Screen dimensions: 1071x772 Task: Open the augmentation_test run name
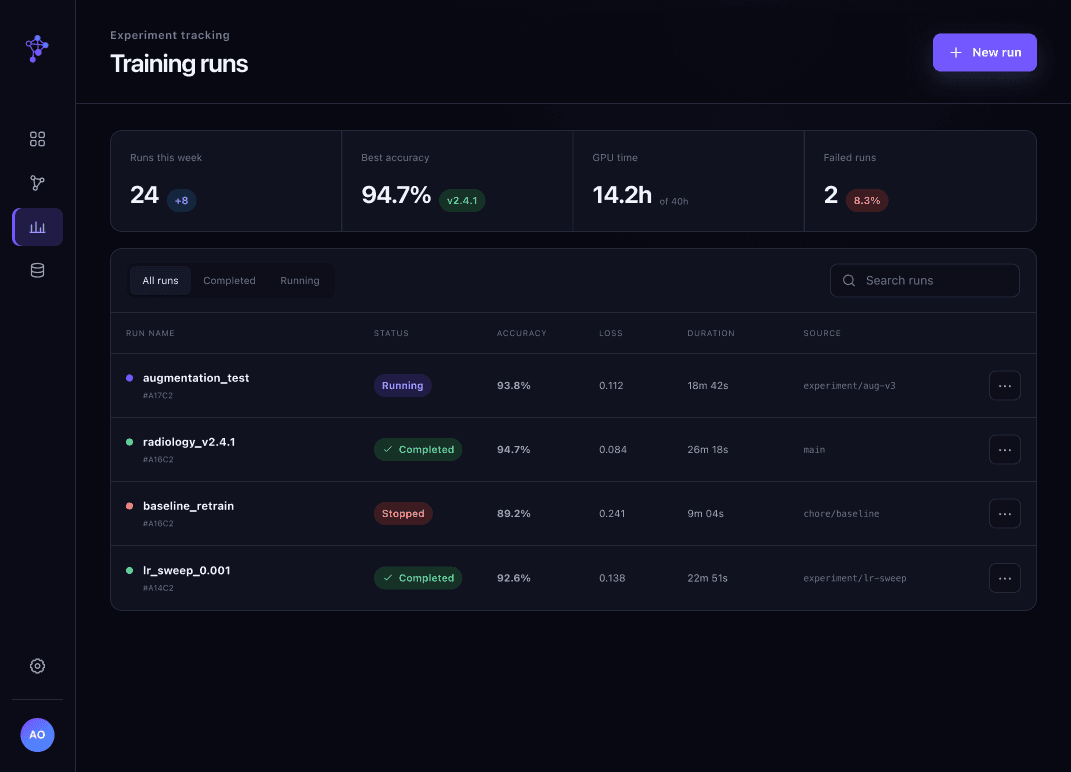pos(195,378)
